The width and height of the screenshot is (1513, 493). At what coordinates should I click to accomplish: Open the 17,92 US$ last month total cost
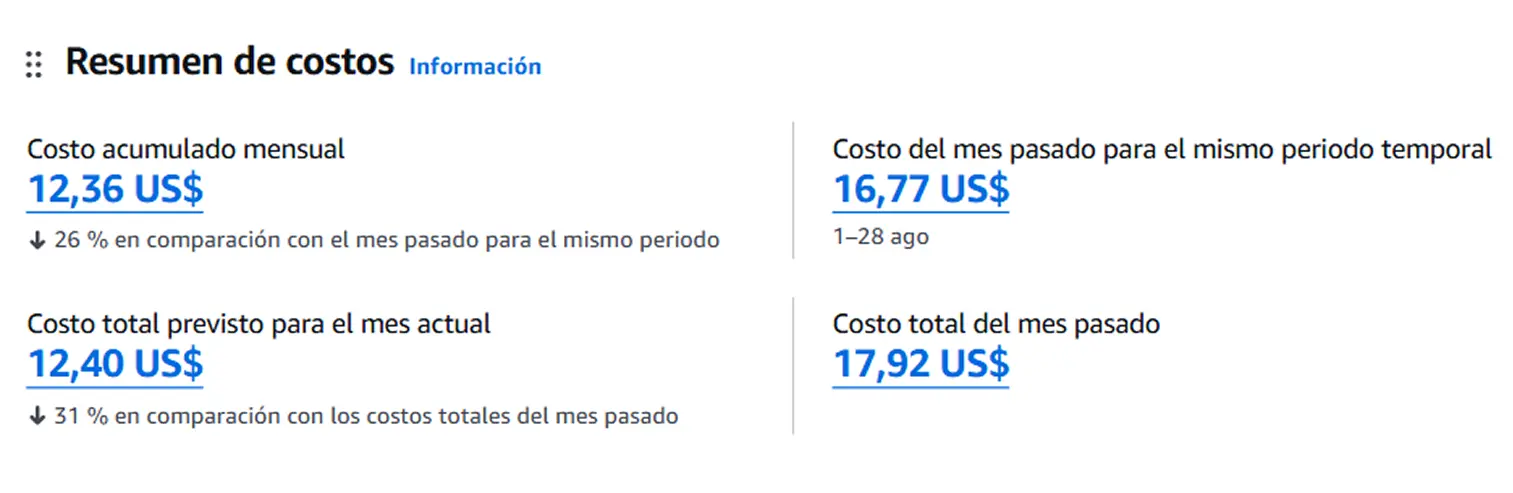[x=920, y=364]
